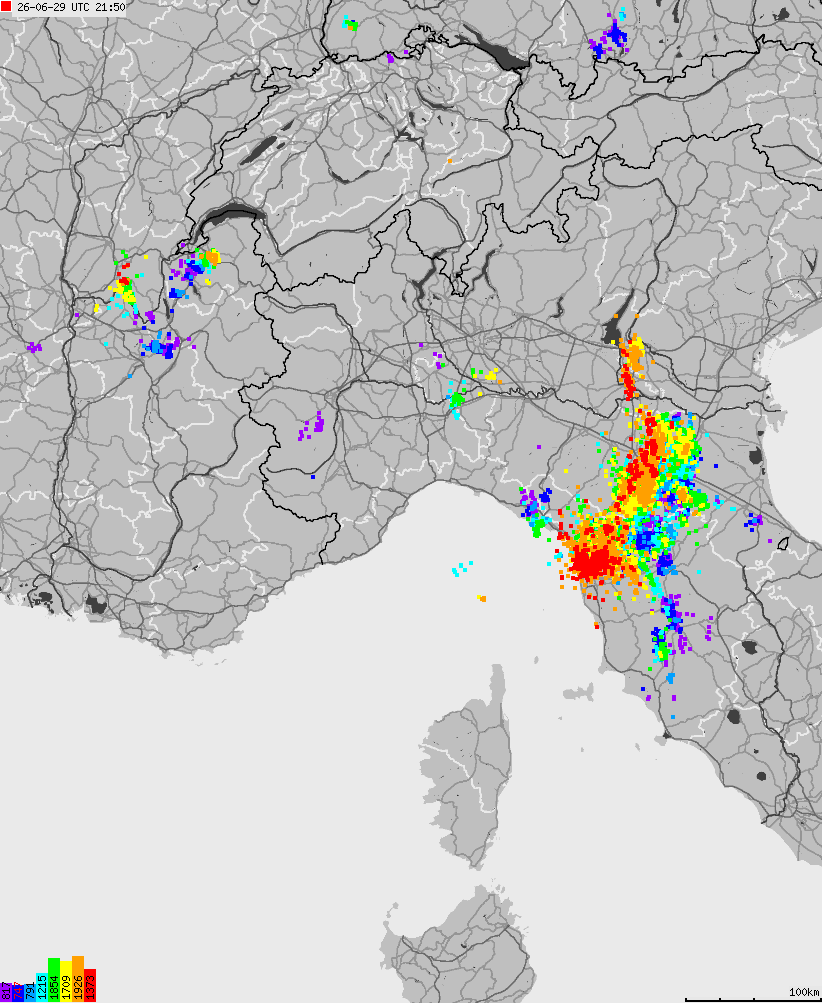Select the yellow legend bar labeled 1709
The width and height of the screenshot is (822, 1003).
click(66, 981)
